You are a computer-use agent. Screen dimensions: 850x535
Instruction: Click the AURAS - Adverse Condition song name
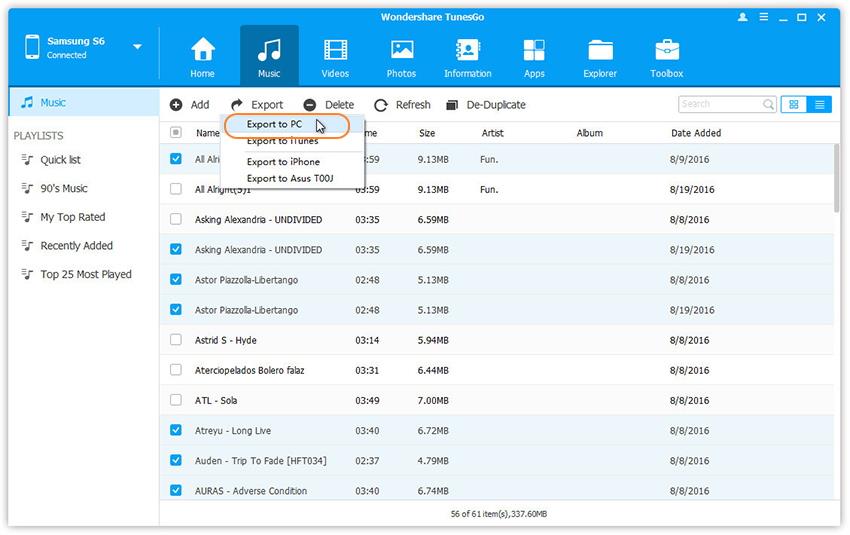250,491
